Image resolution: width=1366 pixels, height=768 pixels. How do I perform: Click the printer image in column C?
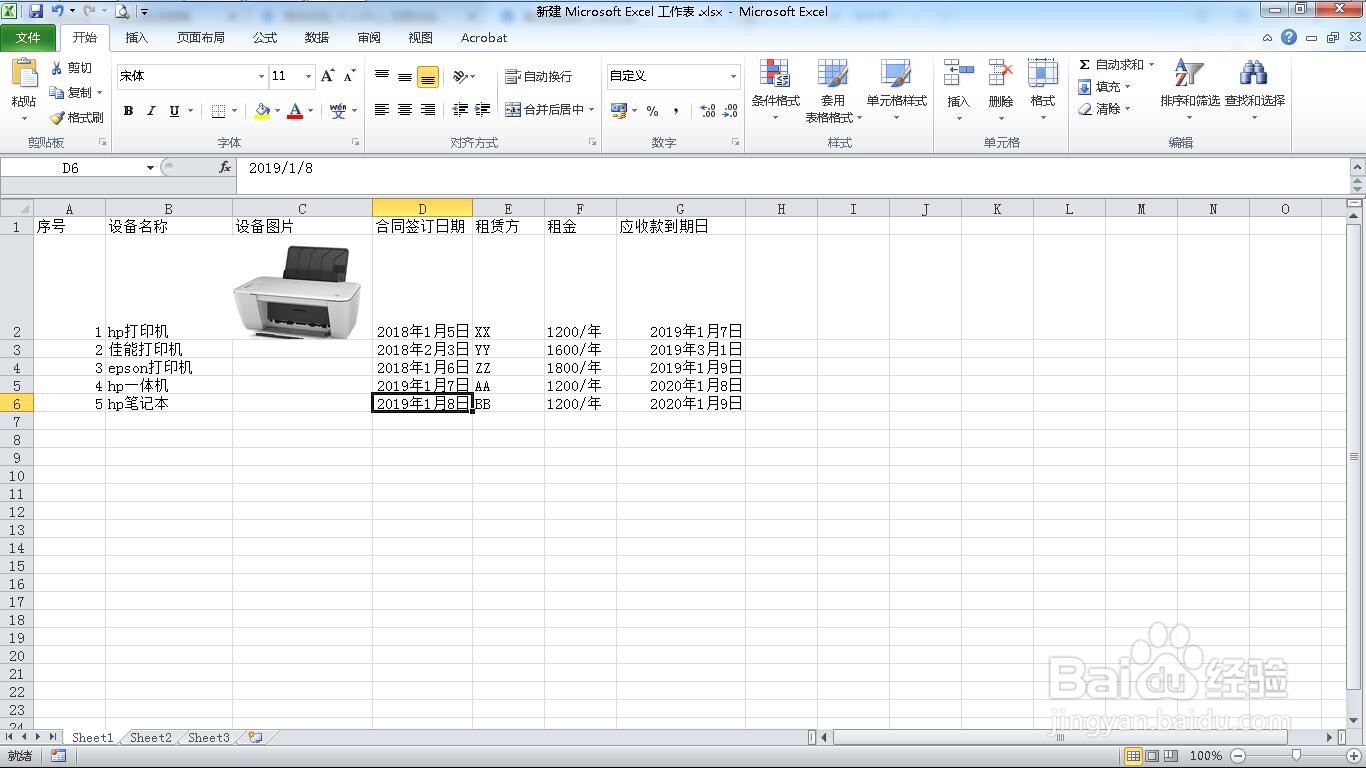click(297, 292)
